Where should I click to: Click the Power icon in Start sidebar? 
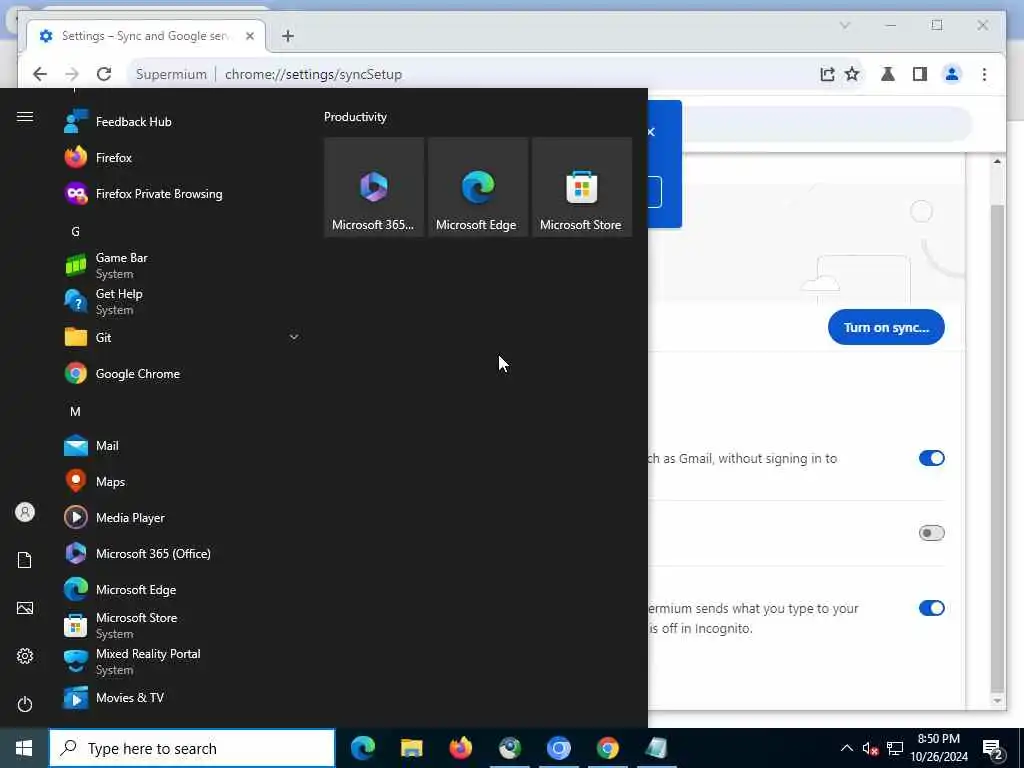pos(25,705)
